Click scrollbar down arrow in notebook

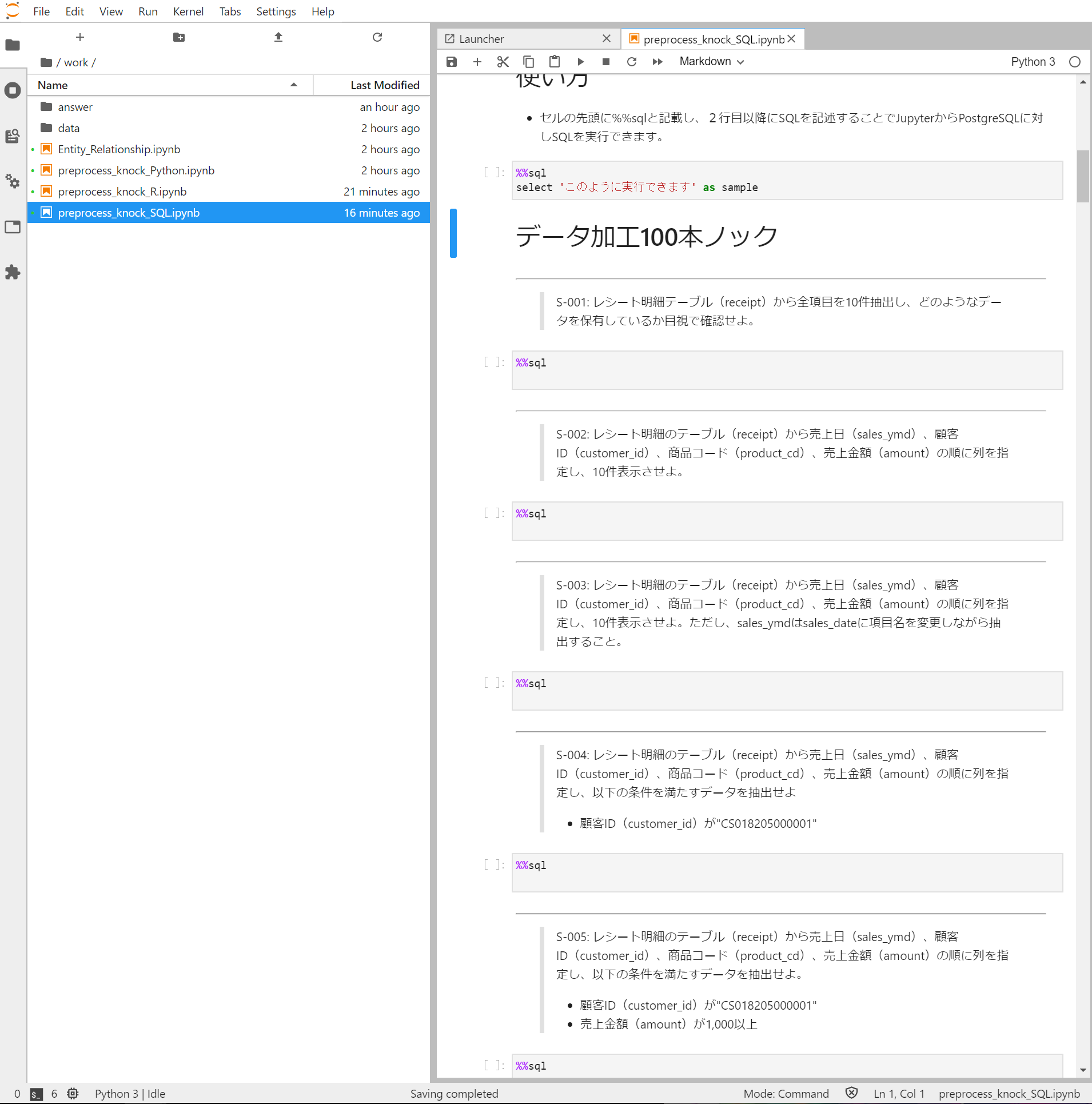(1083, 1070)
